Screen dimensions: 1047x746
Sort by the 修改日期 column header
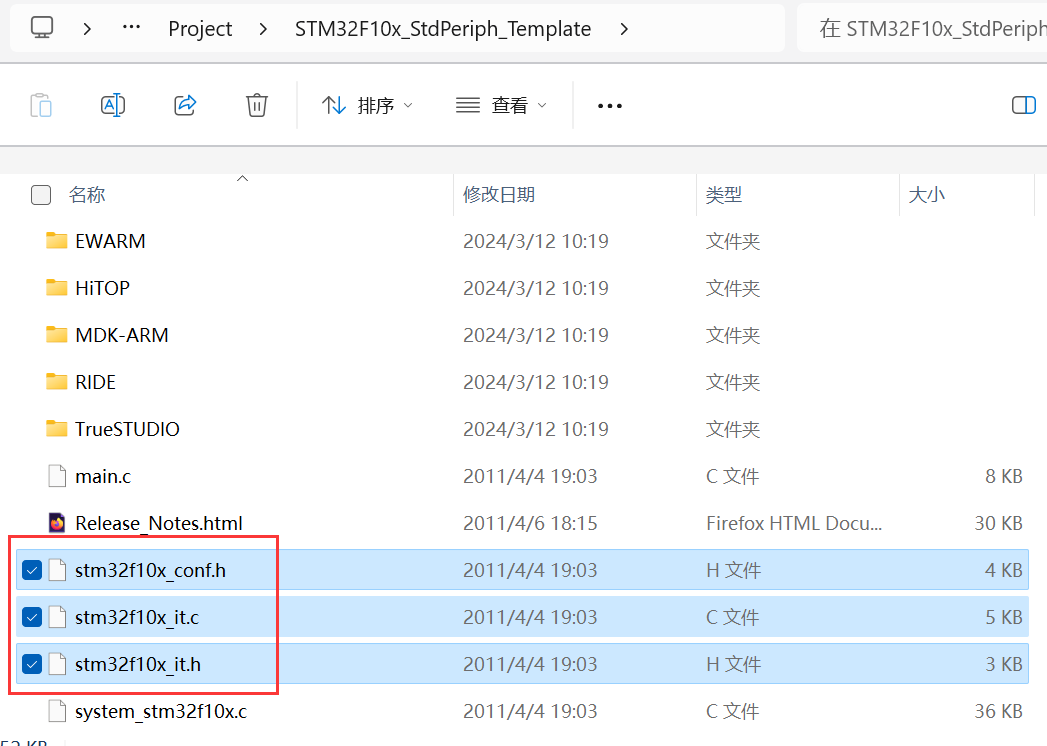[499, 195]
